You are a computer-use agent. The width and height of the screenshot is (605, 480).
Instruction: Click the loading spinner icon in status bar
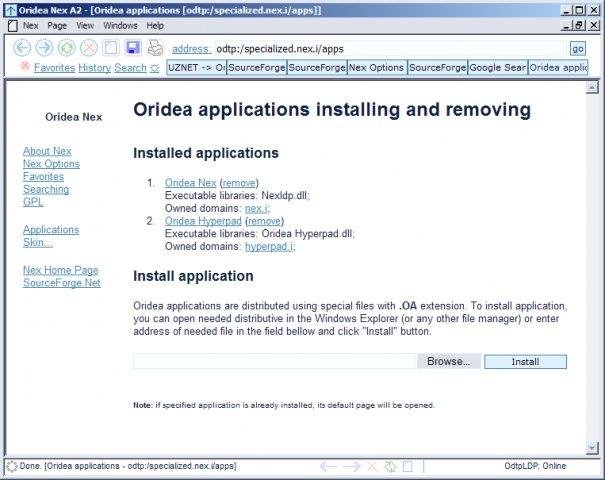tap(12, 466)
